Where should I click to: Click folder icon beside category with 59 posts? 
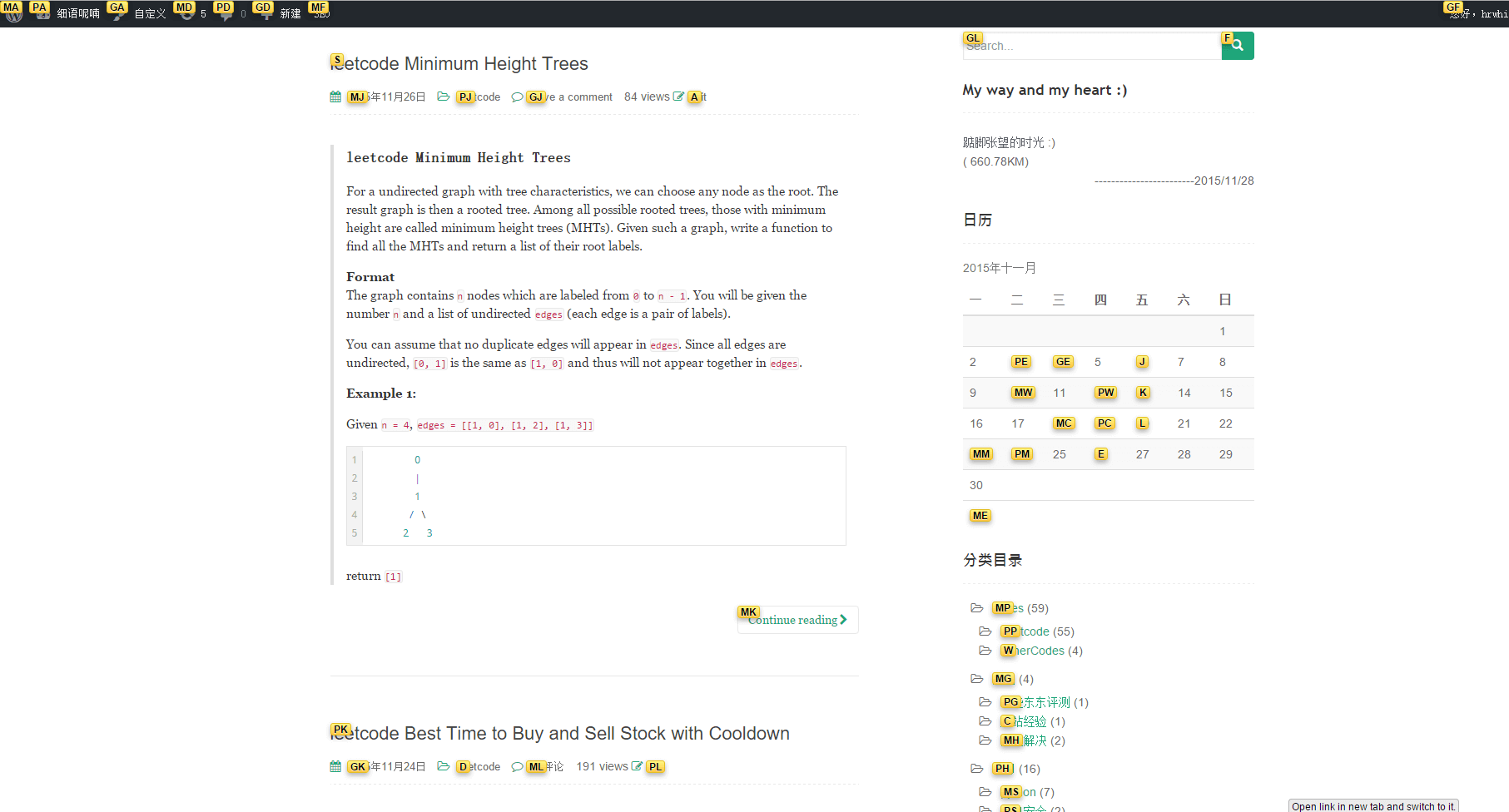click(x=977, y=608)
